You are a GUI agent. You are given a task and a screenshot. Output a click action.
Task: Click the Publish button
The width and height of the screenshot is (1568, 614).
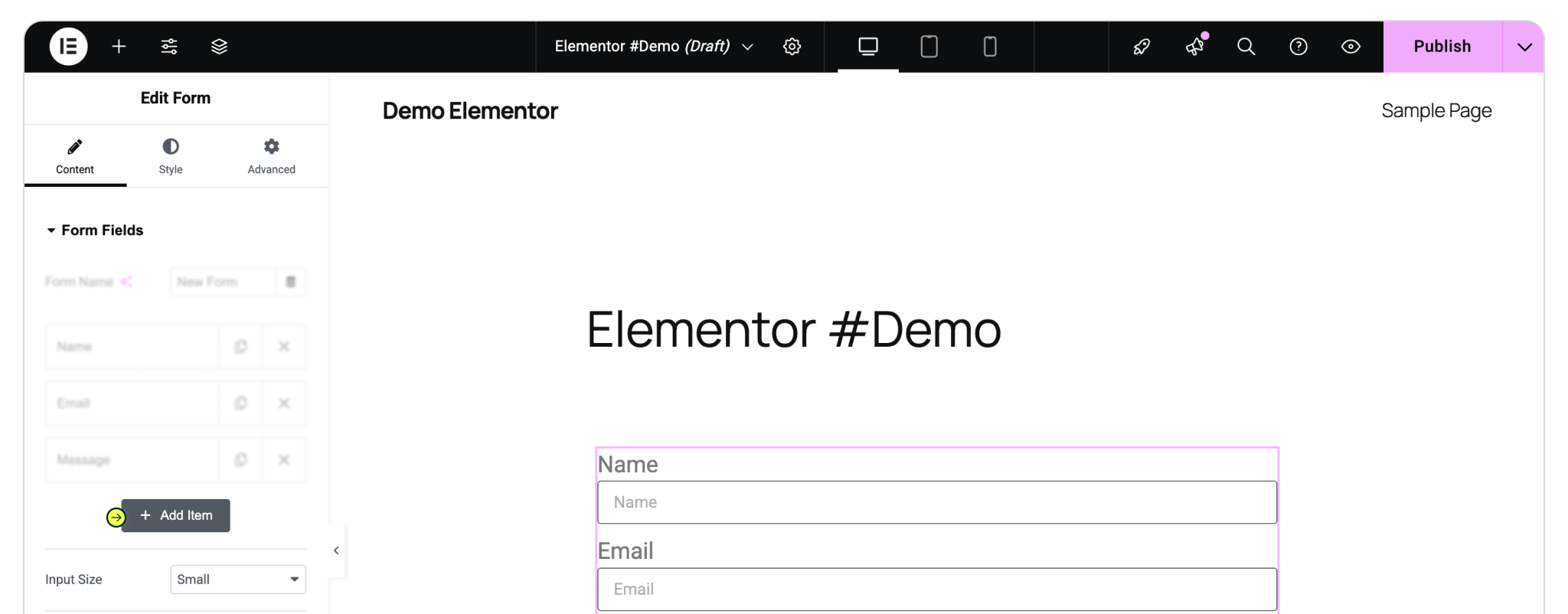click(x=1442, y=47)
